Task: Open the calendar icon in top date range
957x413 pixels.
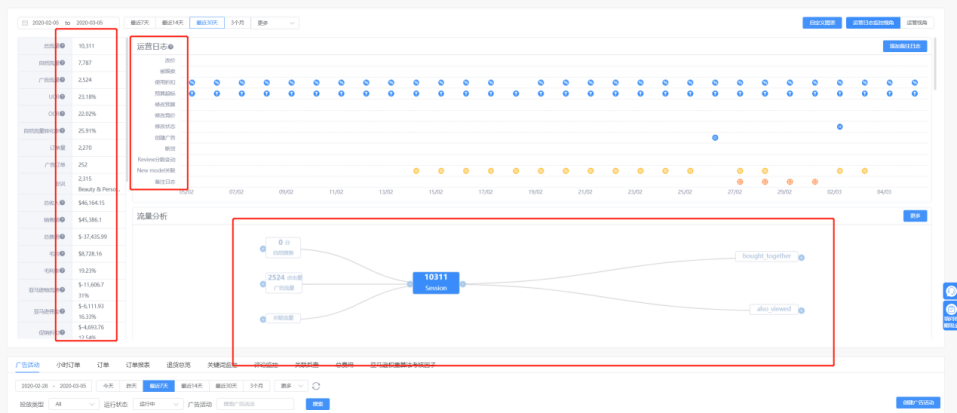Action: pos(25,23)
